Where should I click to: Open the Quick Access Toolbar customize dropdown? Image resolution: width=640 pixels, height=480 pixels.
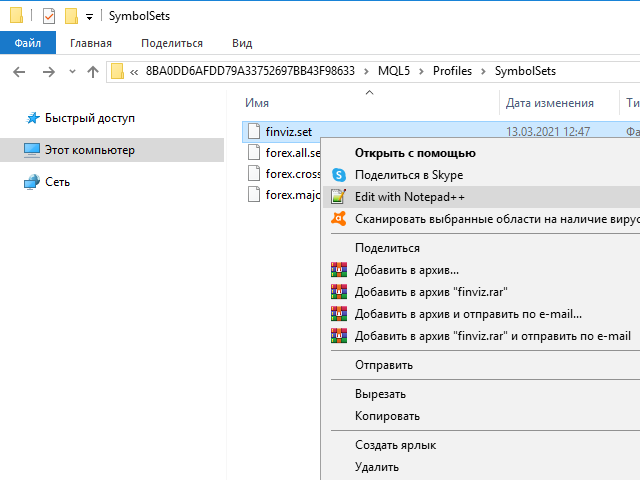pyautogui.click(x=89, y=17)
